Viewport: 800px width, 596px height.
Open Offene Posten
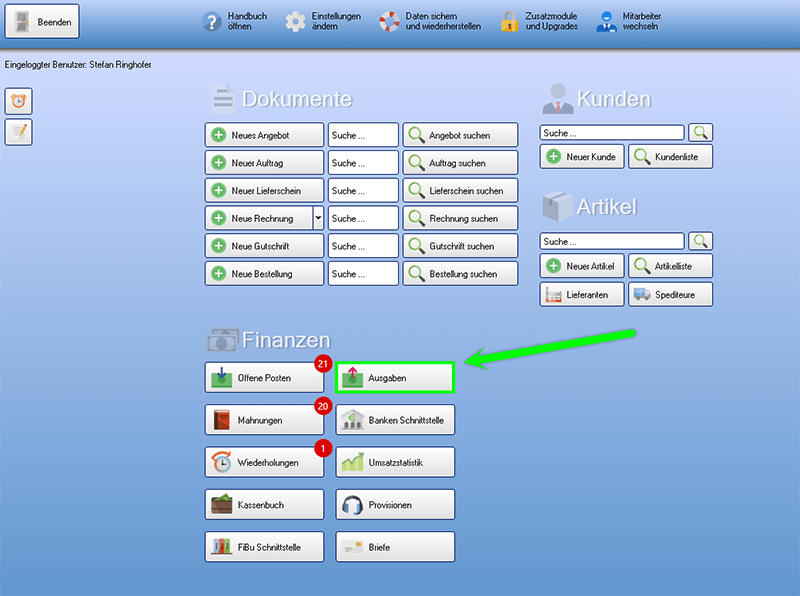[x=264, y=378]
